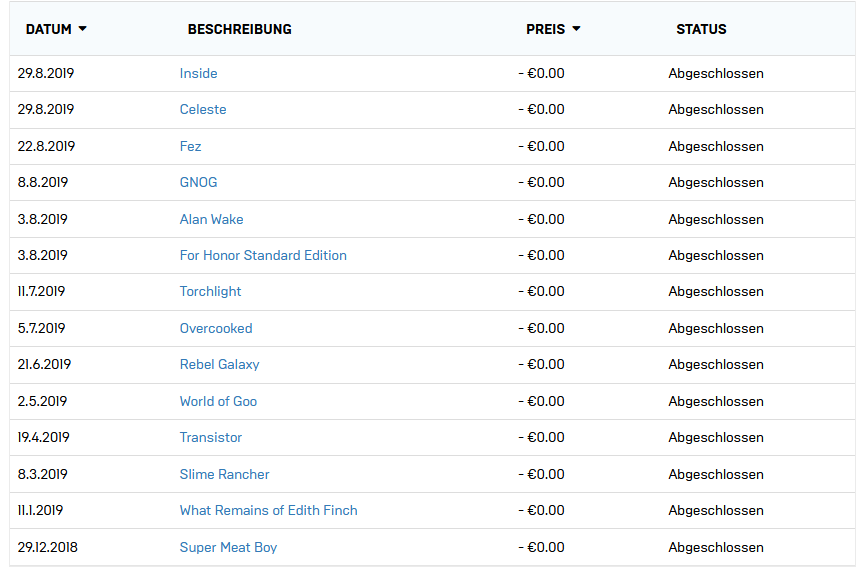Click the Beschreibung column header
Image resolution: width=862 pixels, height=575 pixels.
(x=239, y=29)
